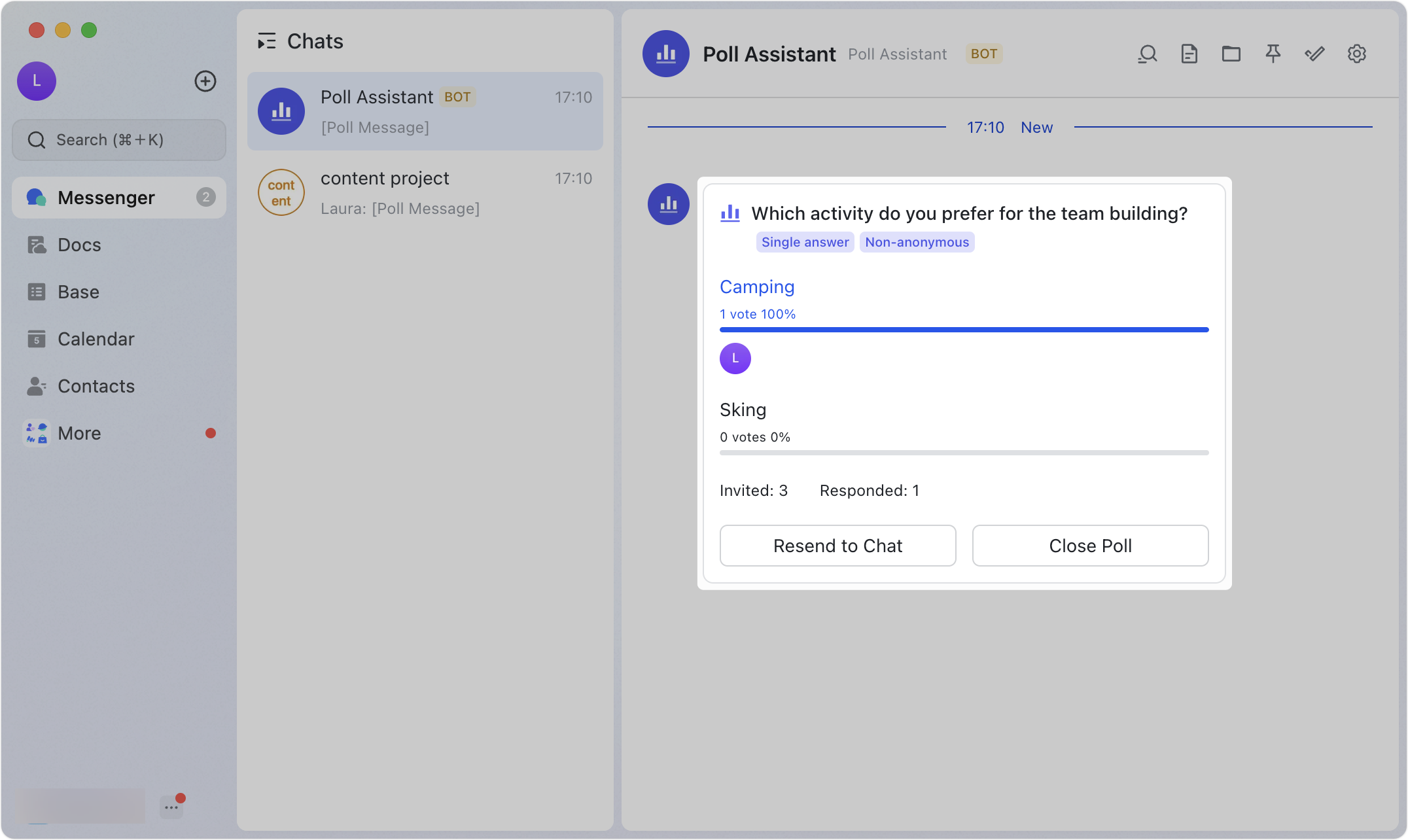Click the double-checkmark done icon
The image size is (1408, 840).
tap(1314, 54)
